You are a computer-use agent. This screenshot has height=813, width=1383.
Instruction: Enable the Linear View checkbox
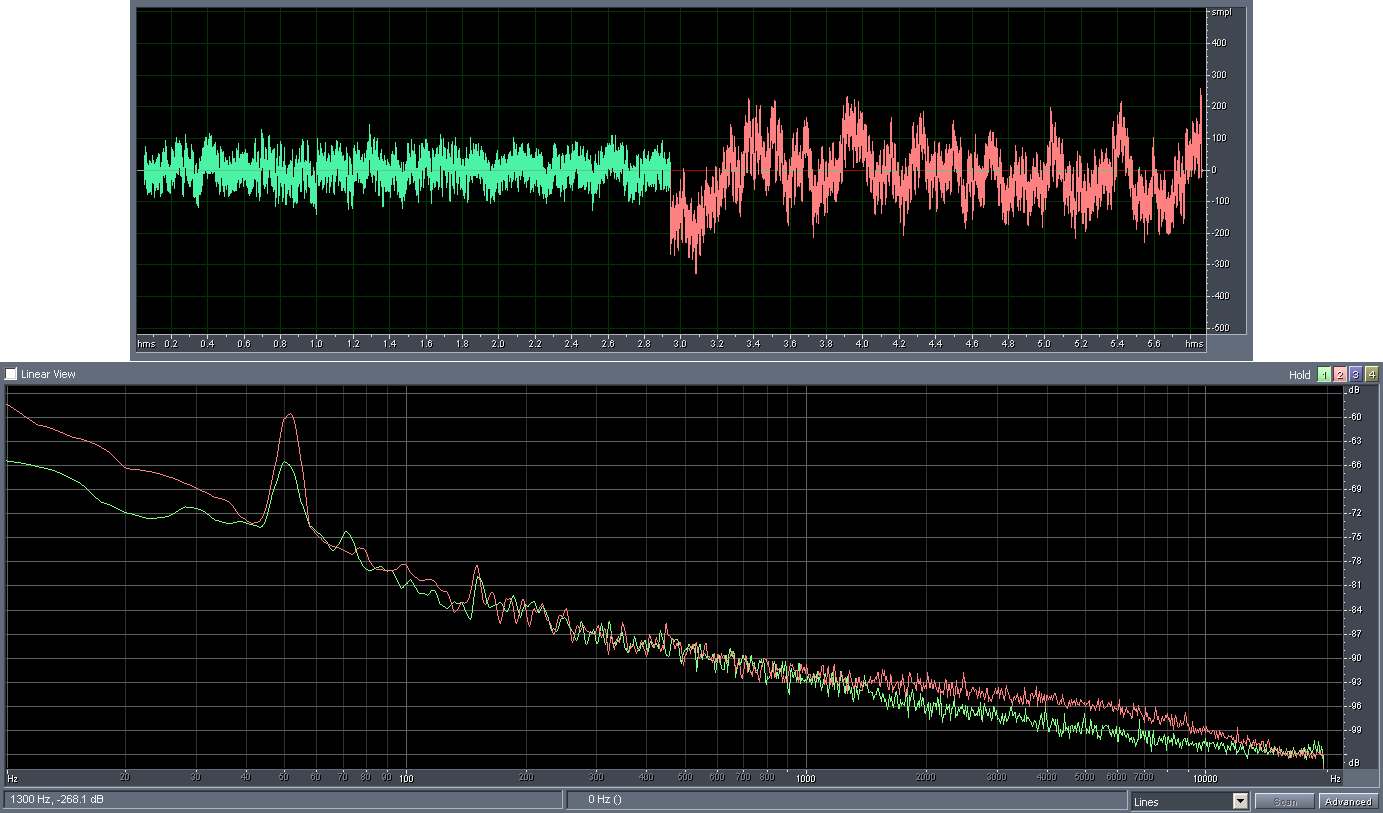coord(11,374)
